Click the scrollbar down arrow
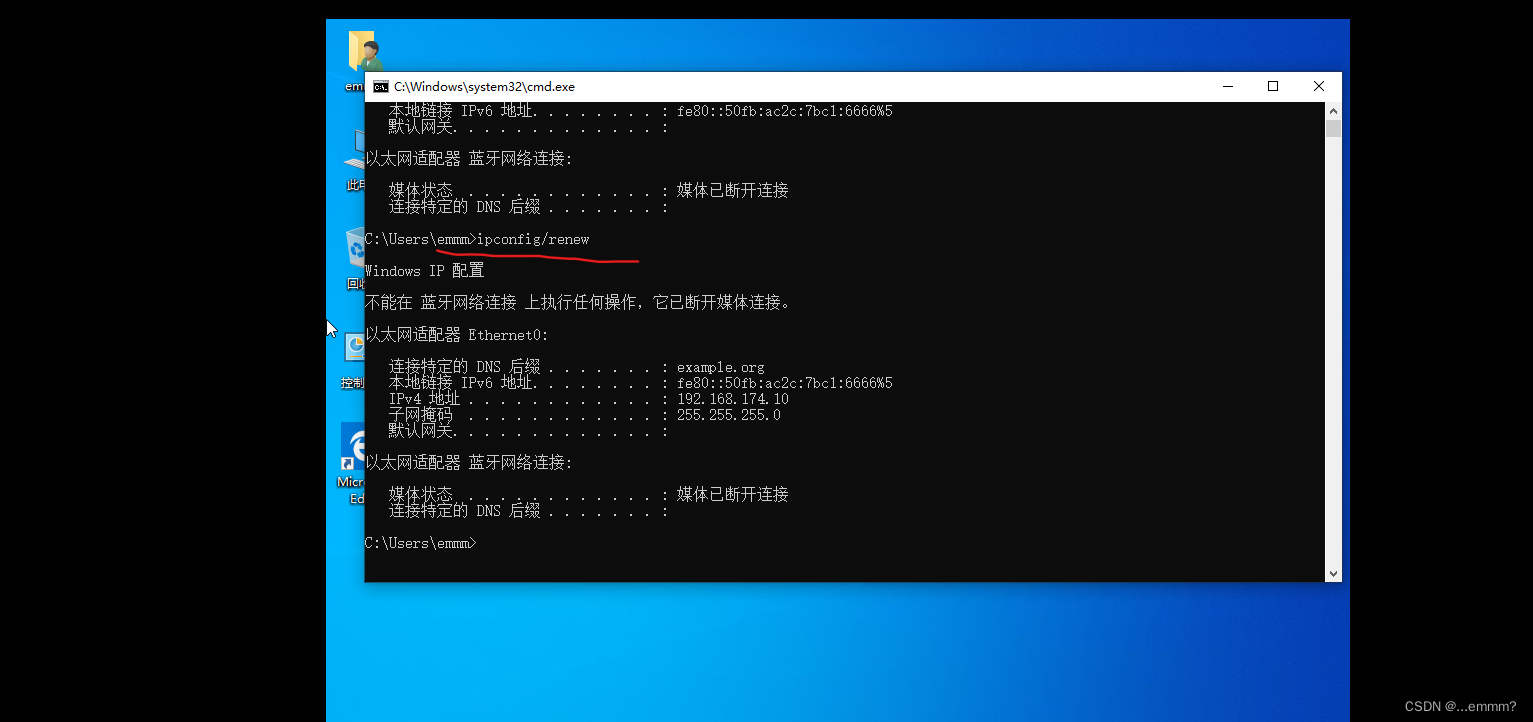 click(1333, 572)
